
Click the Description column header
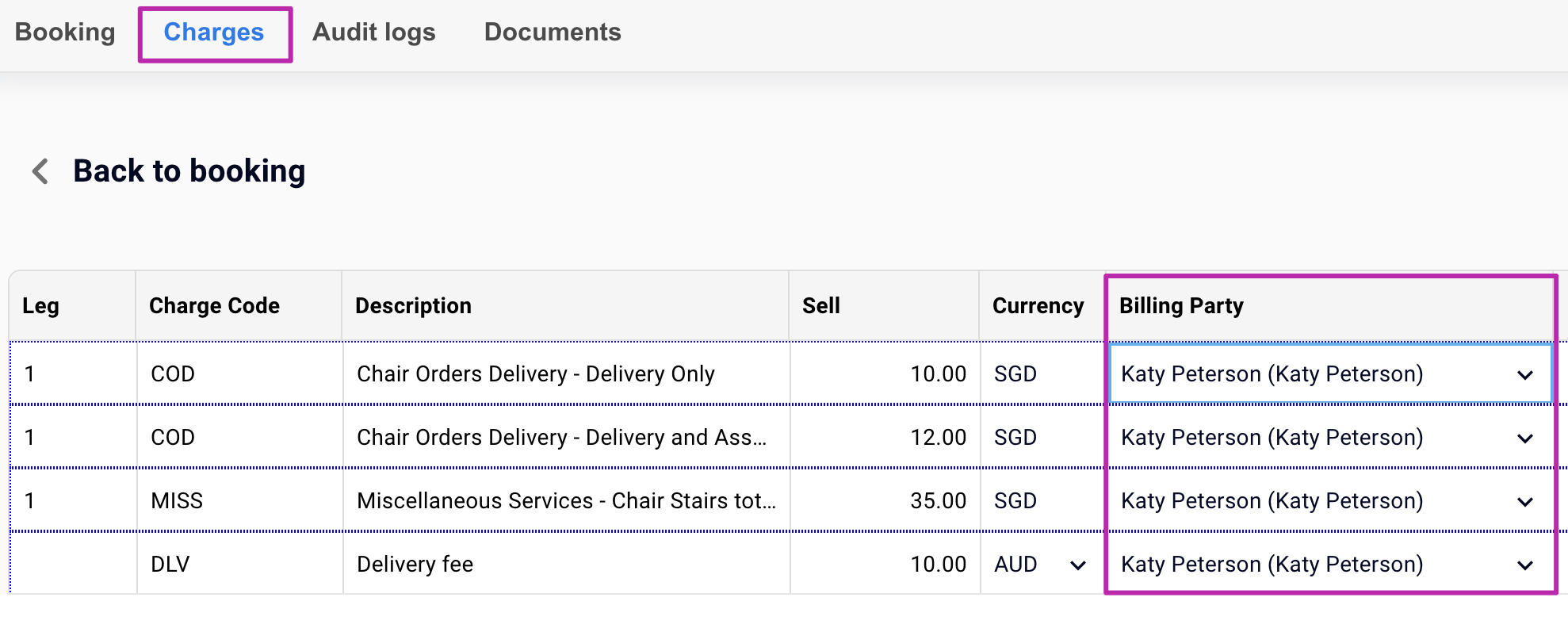[565, 306]
